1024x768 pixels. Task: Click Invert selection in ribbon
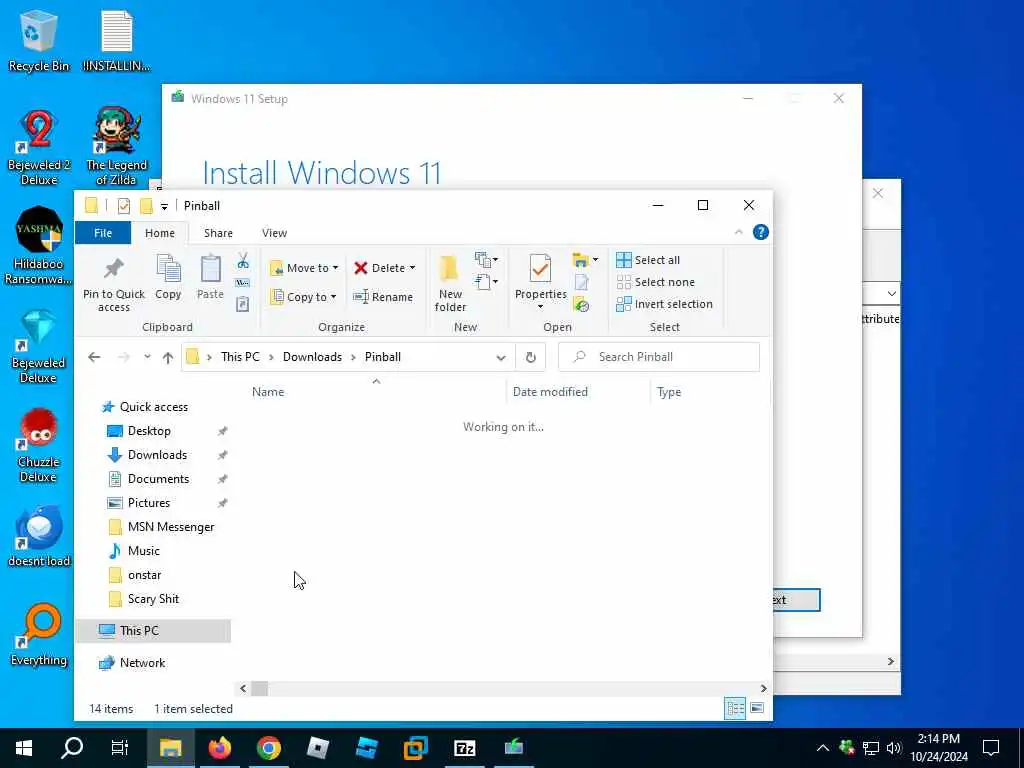click(x=664, y=304)
